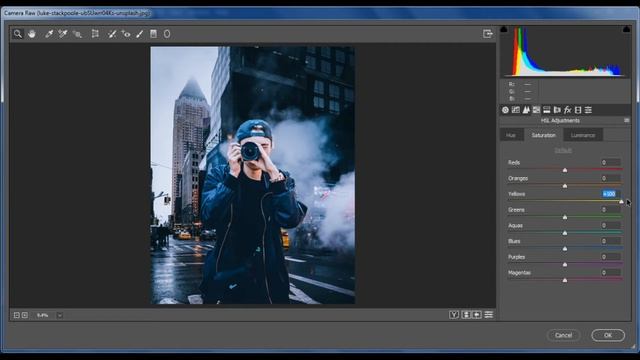This screenshot has height=360, width=640.
Task: Click the Magentas value field
Action: (610, 273)
